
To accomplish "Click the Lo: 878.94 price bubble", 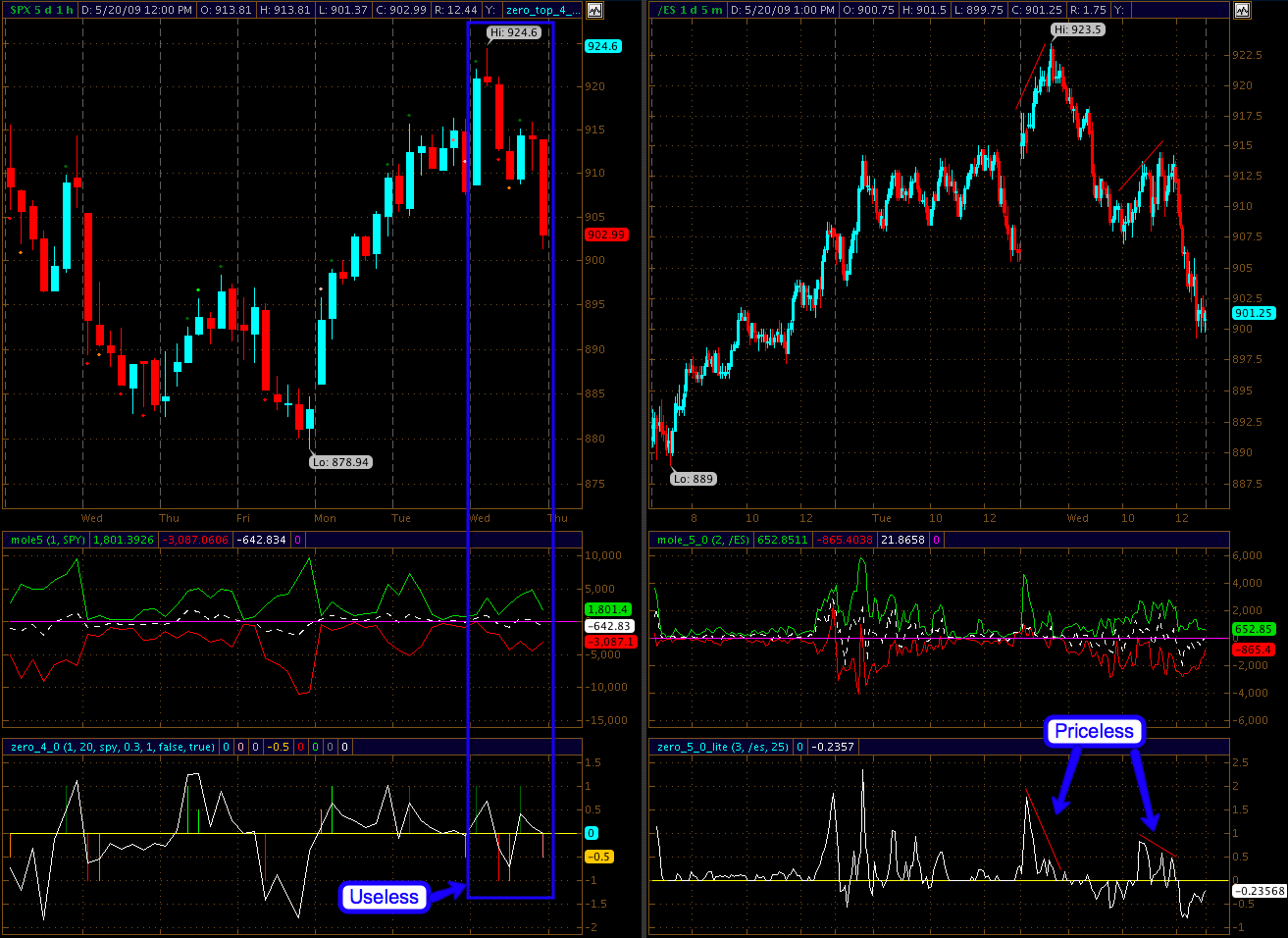I will [x=340, y=462].
